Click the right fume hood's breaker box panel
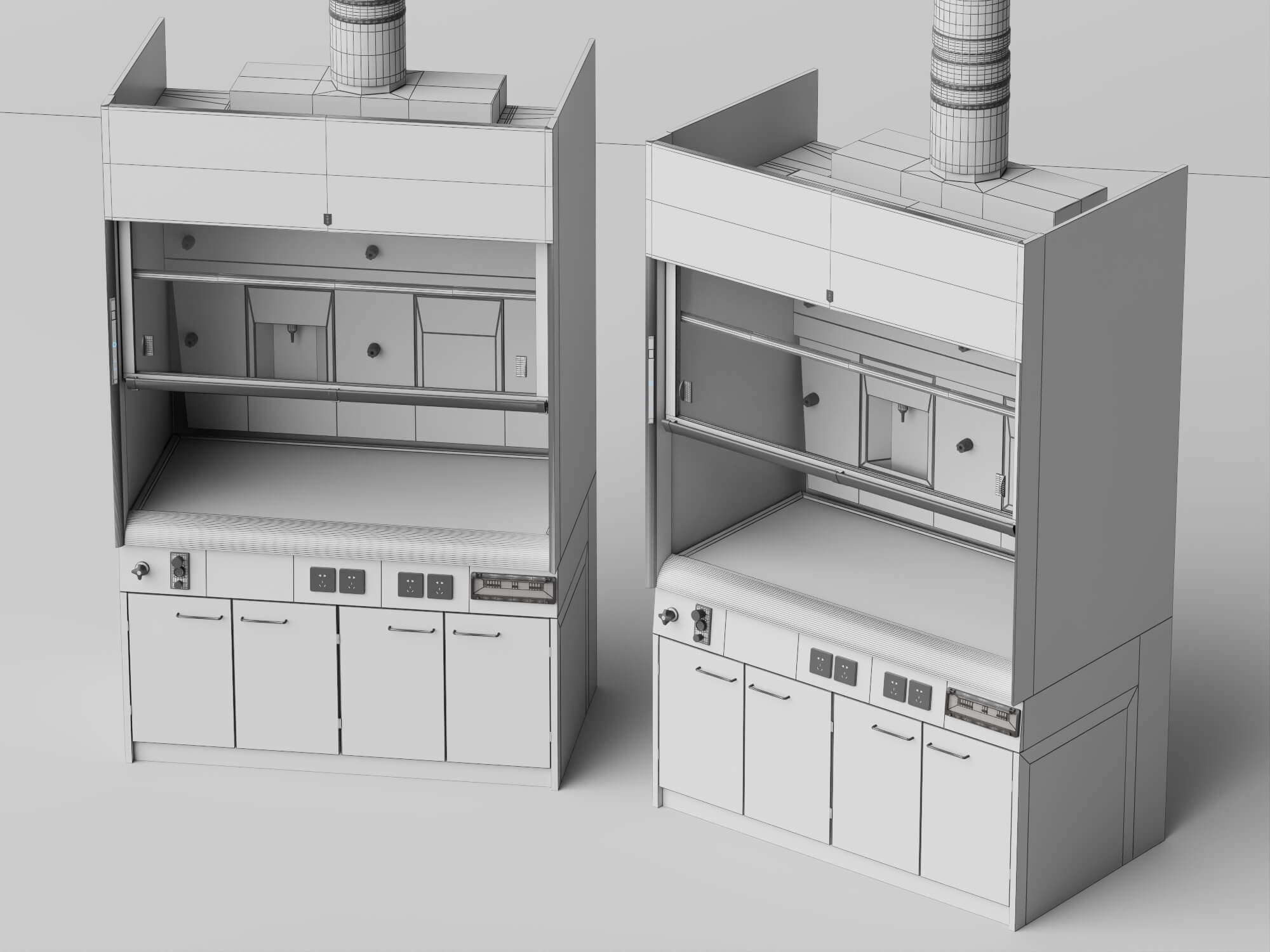Viewport: 1270px width, 952px height. click(x=983, y=712)
